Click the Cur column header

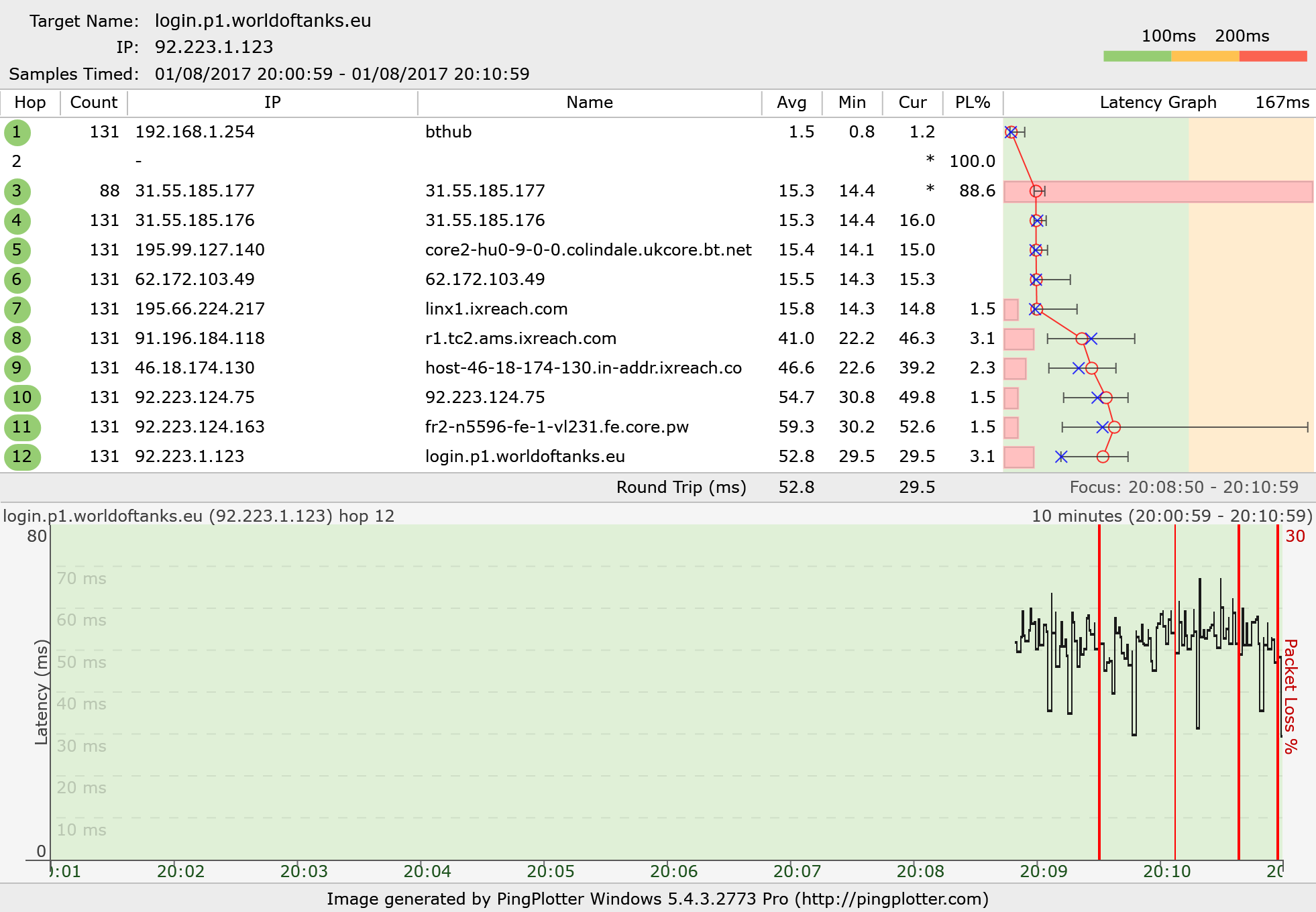[x=912, y=103]
